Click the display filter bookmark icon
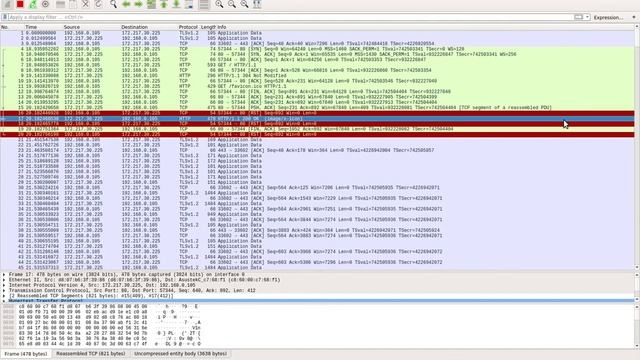The width and height of the screenshot is (640, 360). [x=5, y=17]
